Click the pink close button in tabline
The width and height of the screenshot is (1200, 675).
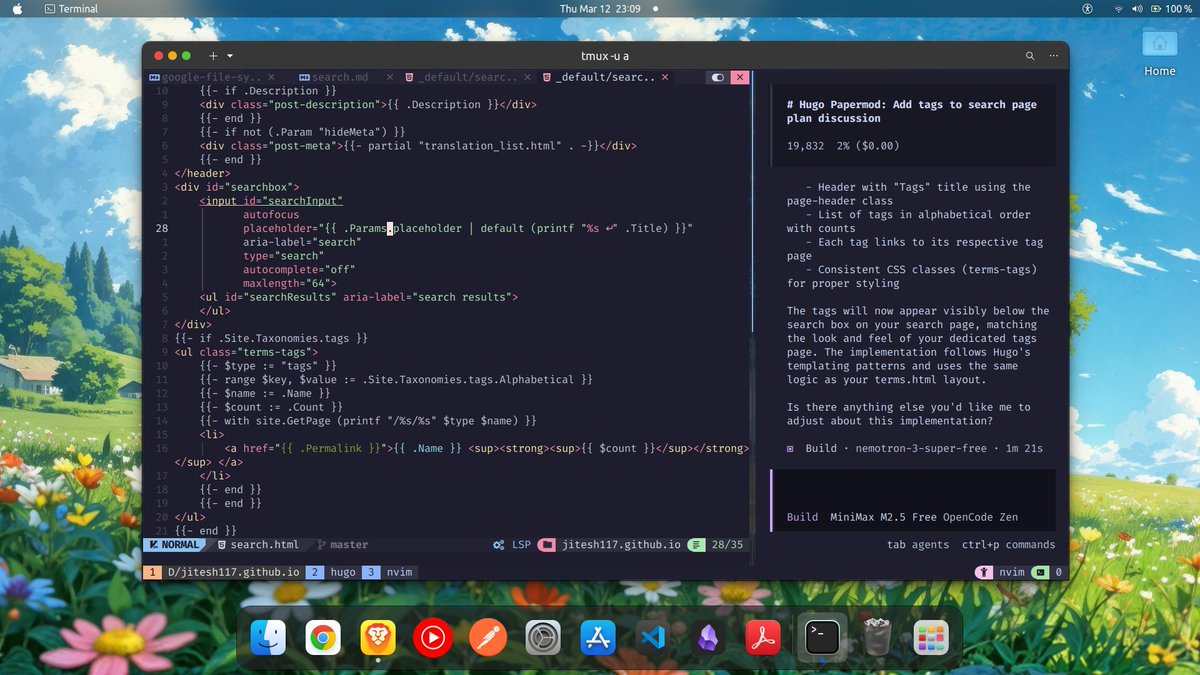[740, 77]
